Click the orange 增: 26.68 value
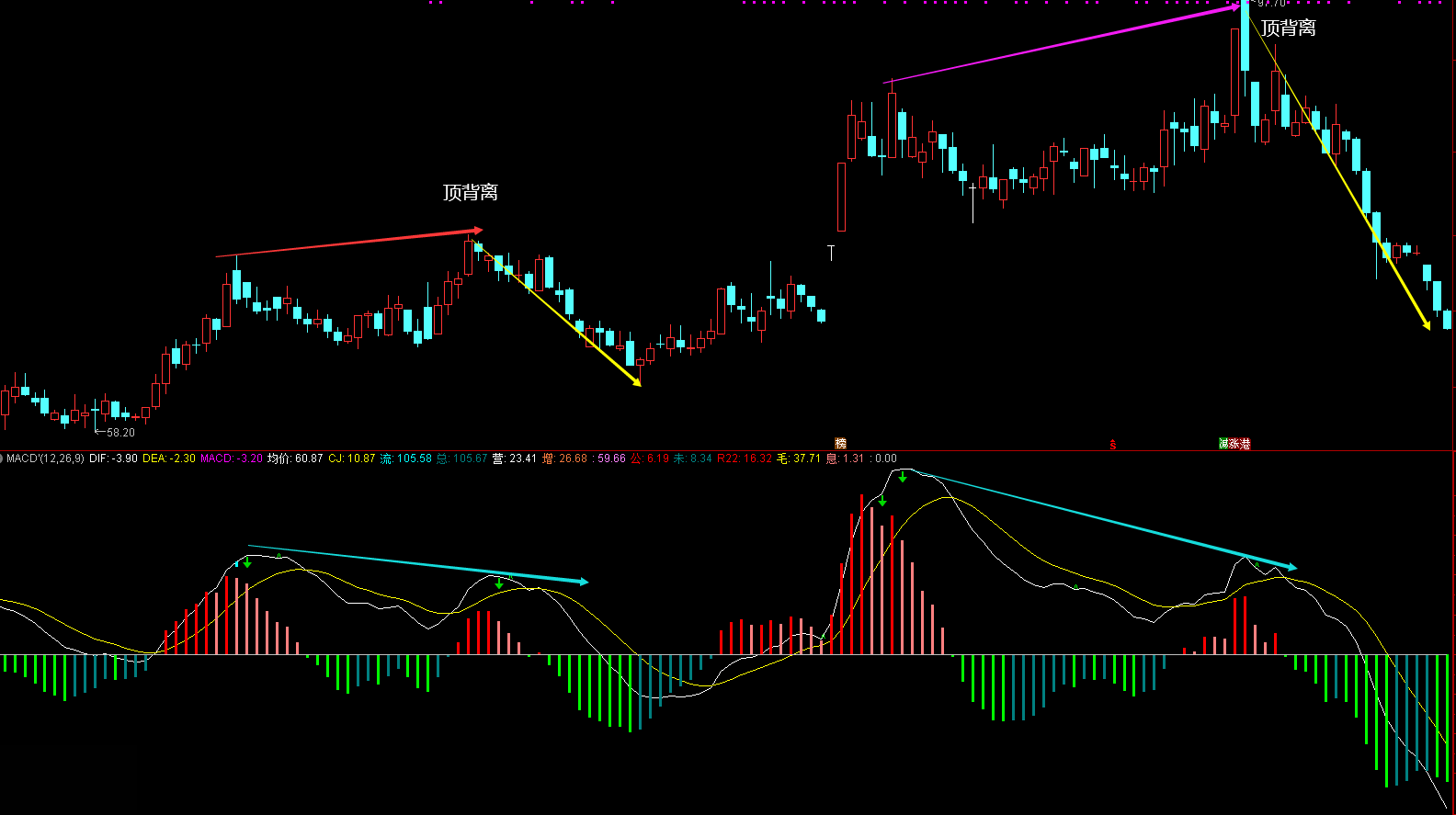The height and width of the screenshot is (815, 1456). [564, 458]
